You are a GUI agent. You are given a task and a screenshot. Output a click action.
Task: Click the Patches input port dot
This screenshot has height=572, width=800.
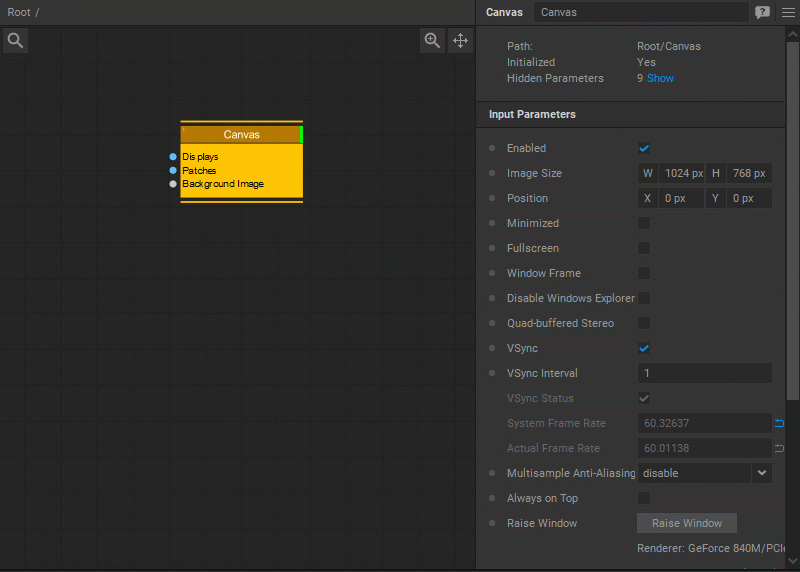[173, 170]
